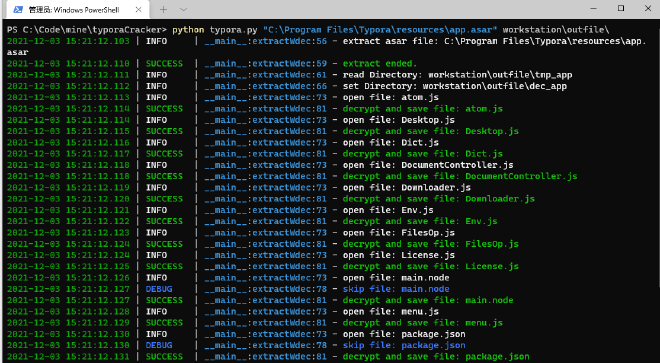Click set Directory: workstation\outfile\dec_app

[455, 86]
